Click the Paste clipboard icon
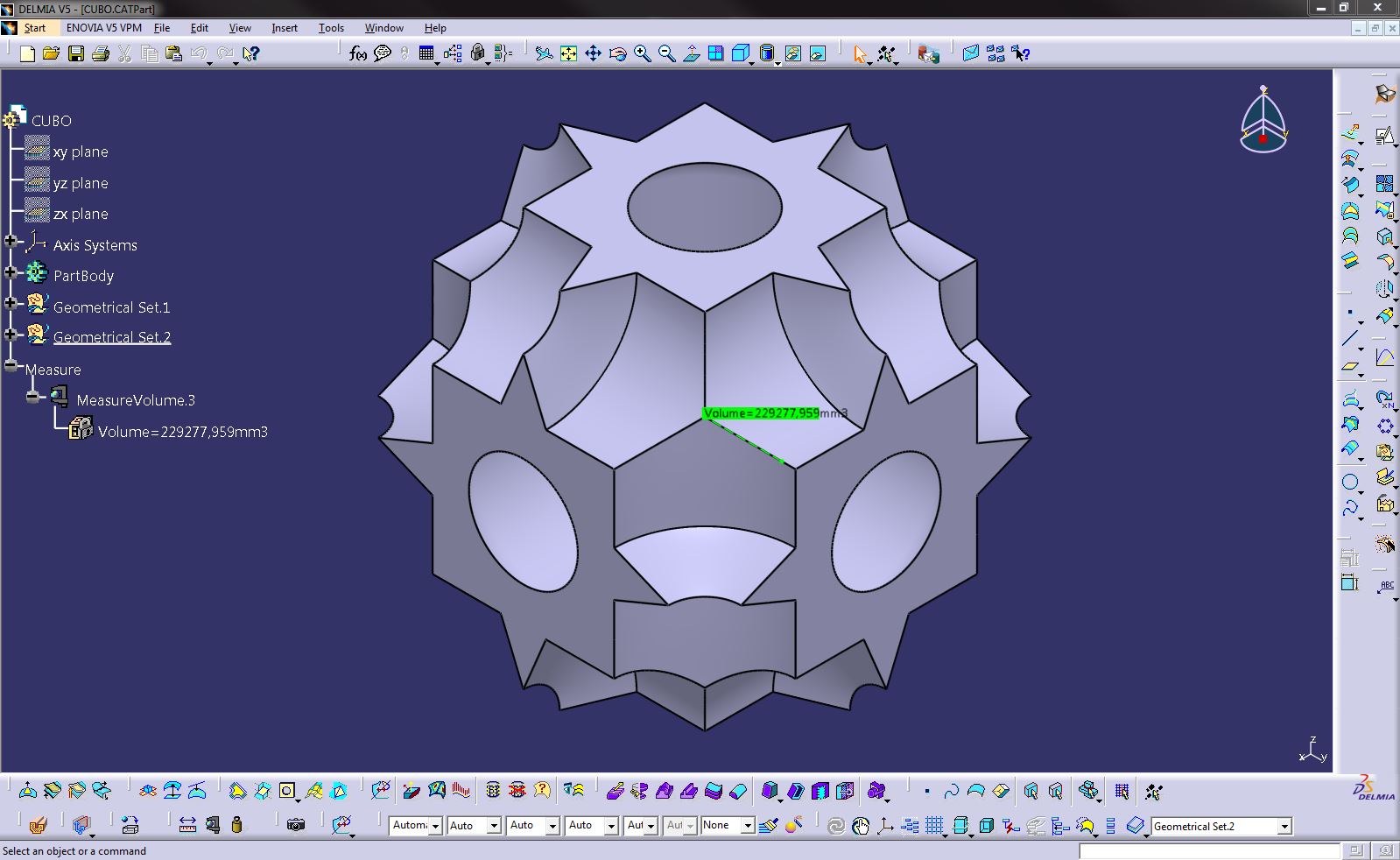 click(x=174, y=54)
